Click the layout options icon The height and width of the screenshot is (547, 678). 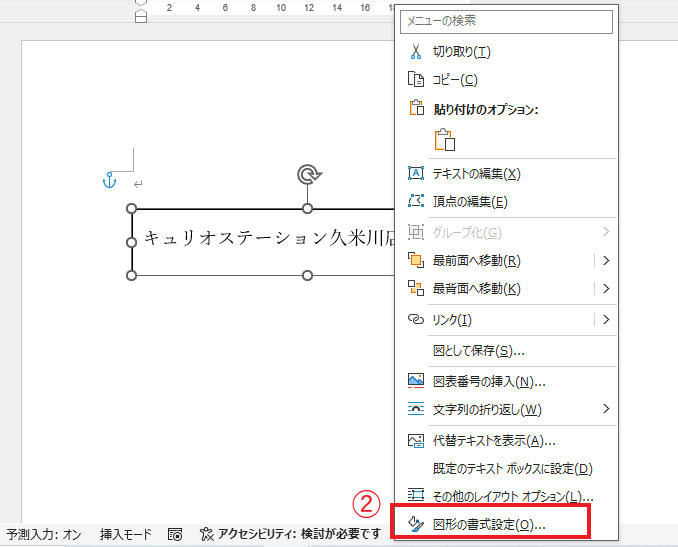click(x=416, y=494)
